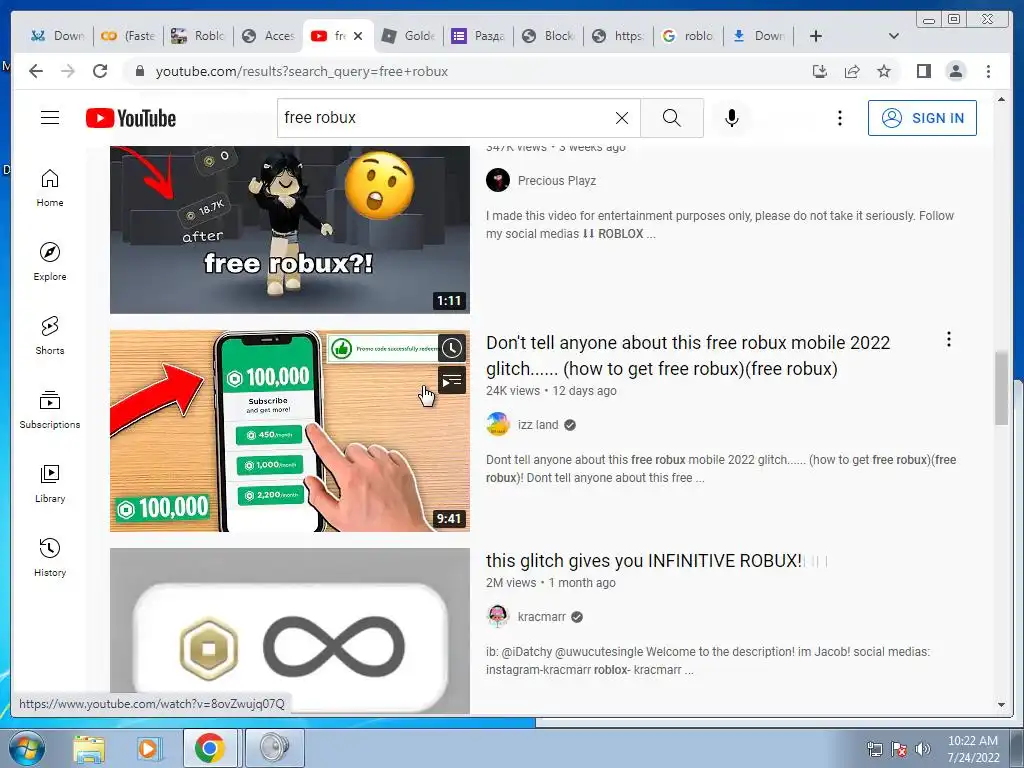Open Library in the sidebar
This screenshot has width=1024, height=768.
tap(50, 483)
